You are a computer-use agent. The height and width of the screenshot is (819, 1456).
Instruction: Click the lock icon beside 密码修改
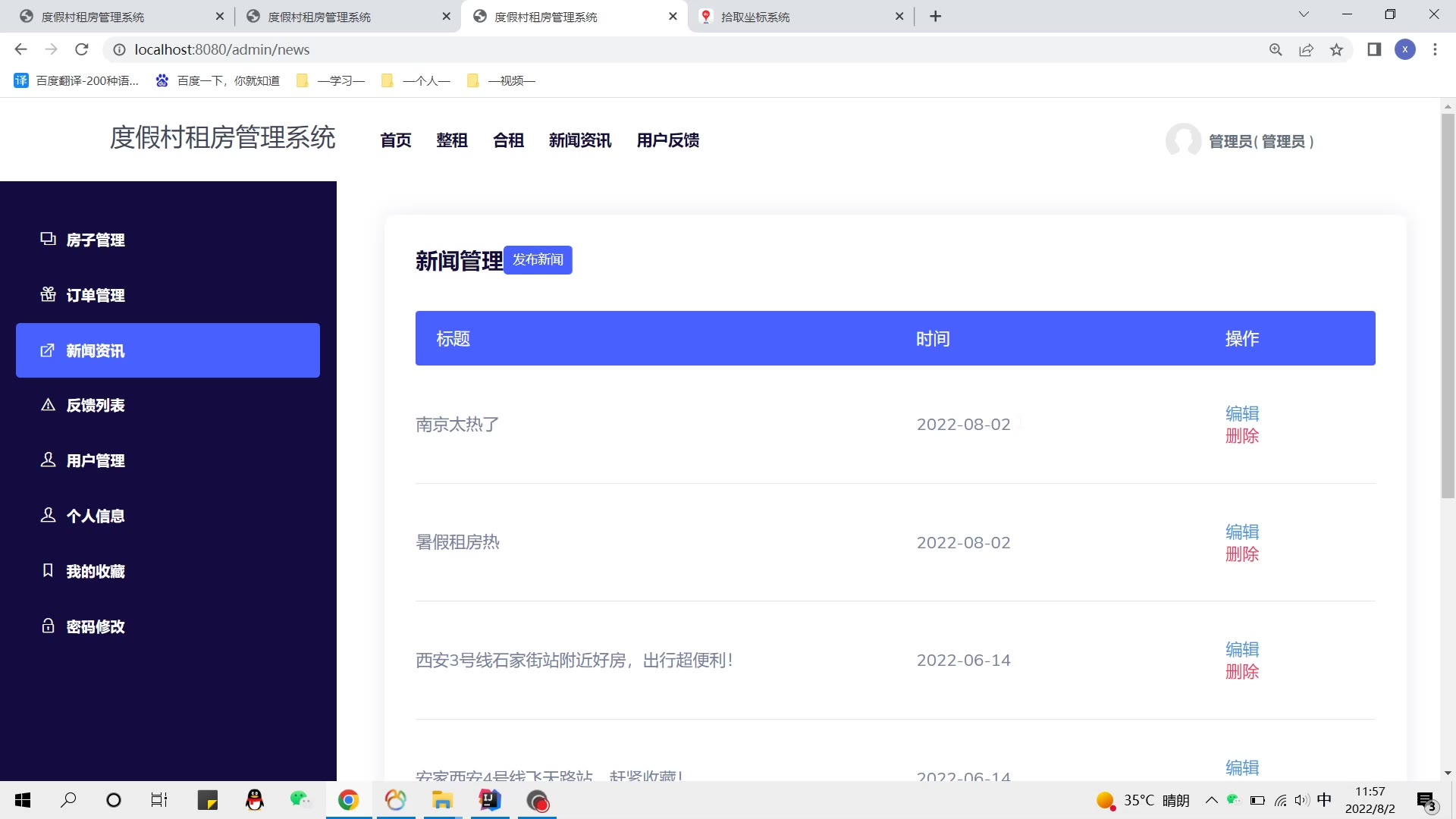(48, 626)
